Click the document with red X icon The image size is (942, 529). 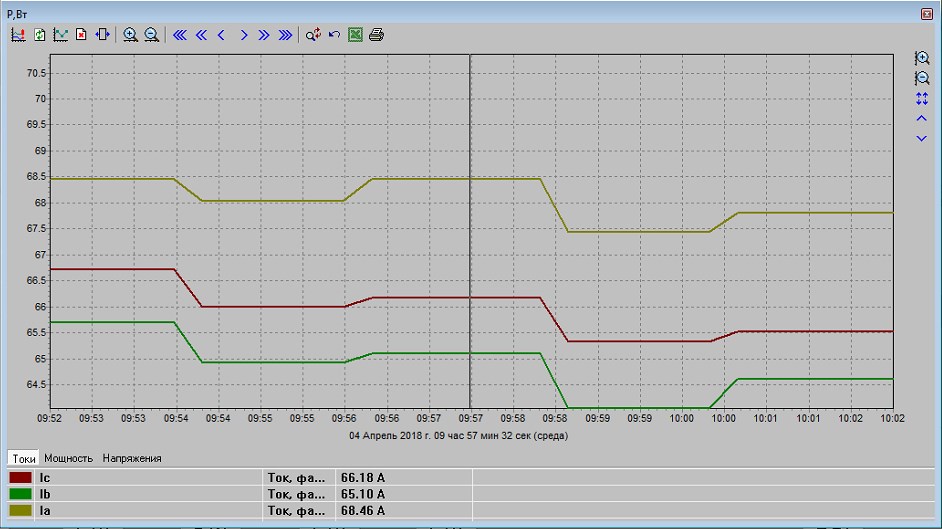[x=82, y=35]
